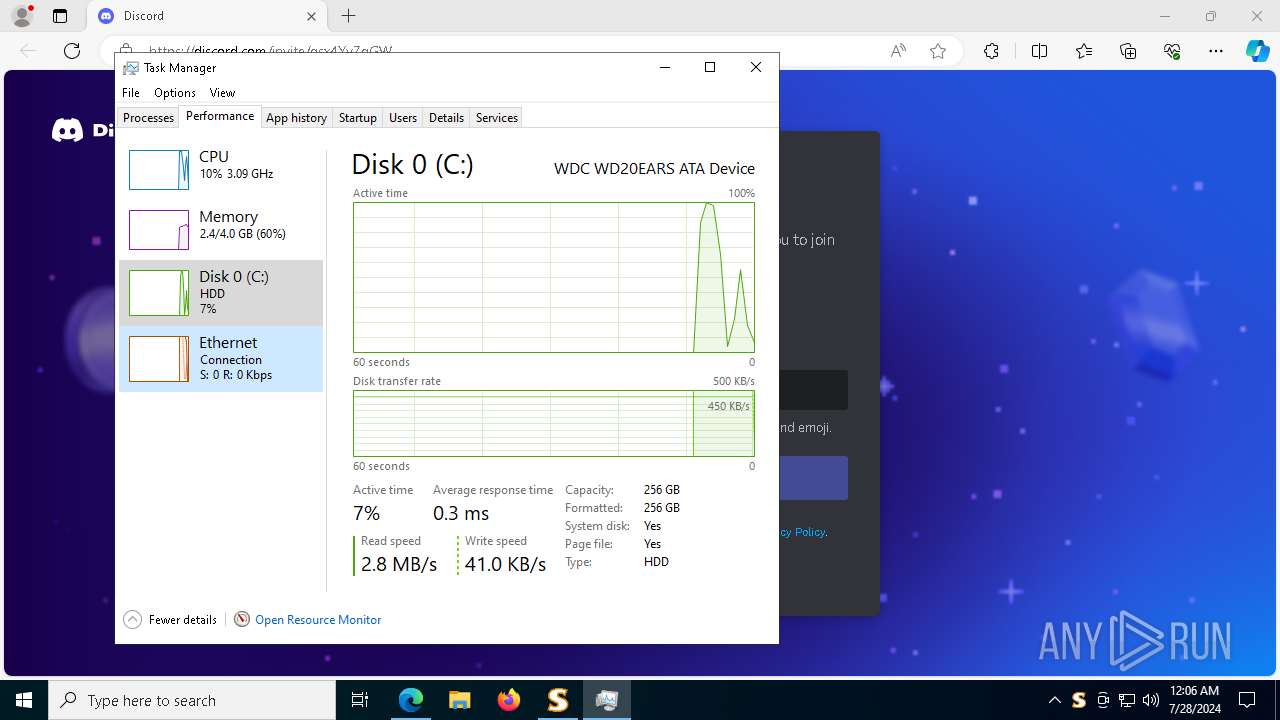
Task: Click the 0.3 ms average response time
Action: pos(461,513)
